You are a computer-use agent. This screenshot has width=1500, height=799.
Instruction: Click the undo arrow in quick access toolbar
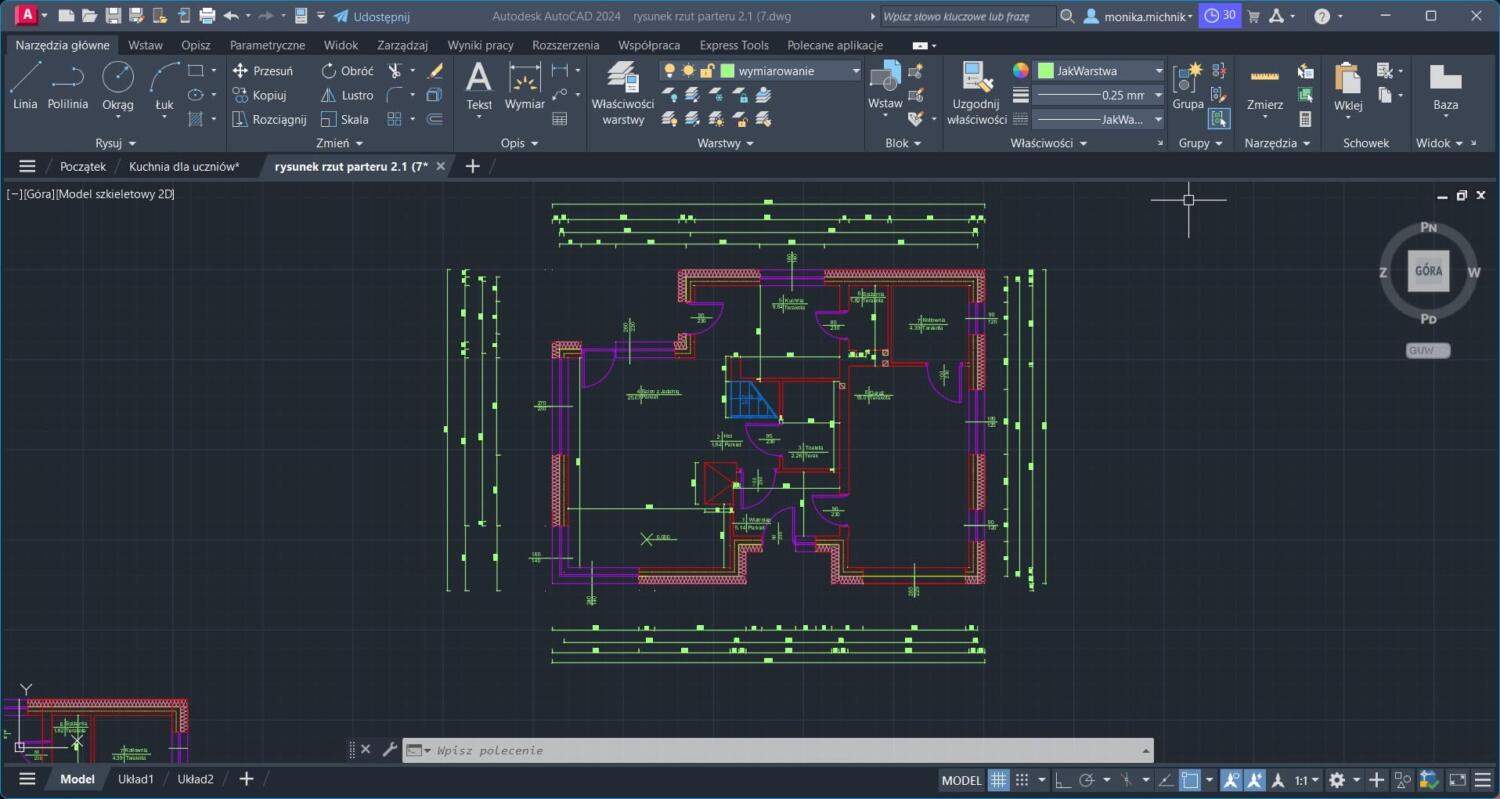231,16
